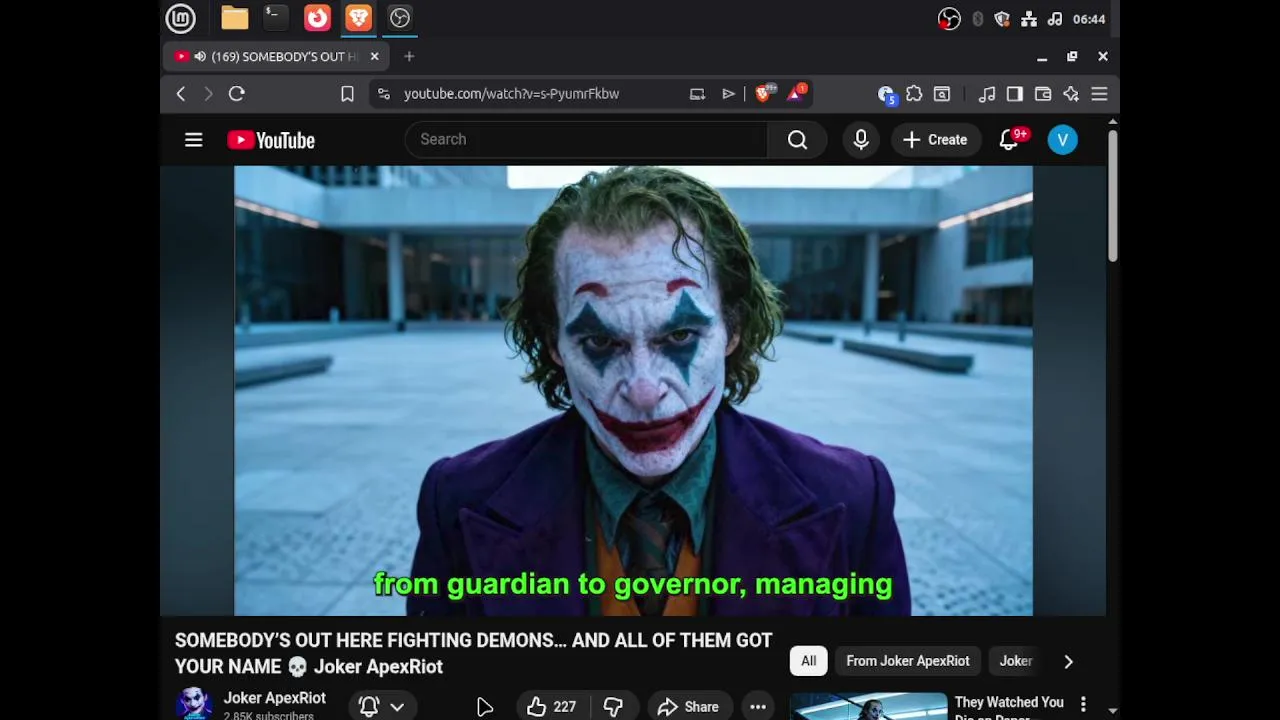Open OBS Studio from the panel
The height and width of the screenshot is (720, 1280).
(x=400, y=18)
